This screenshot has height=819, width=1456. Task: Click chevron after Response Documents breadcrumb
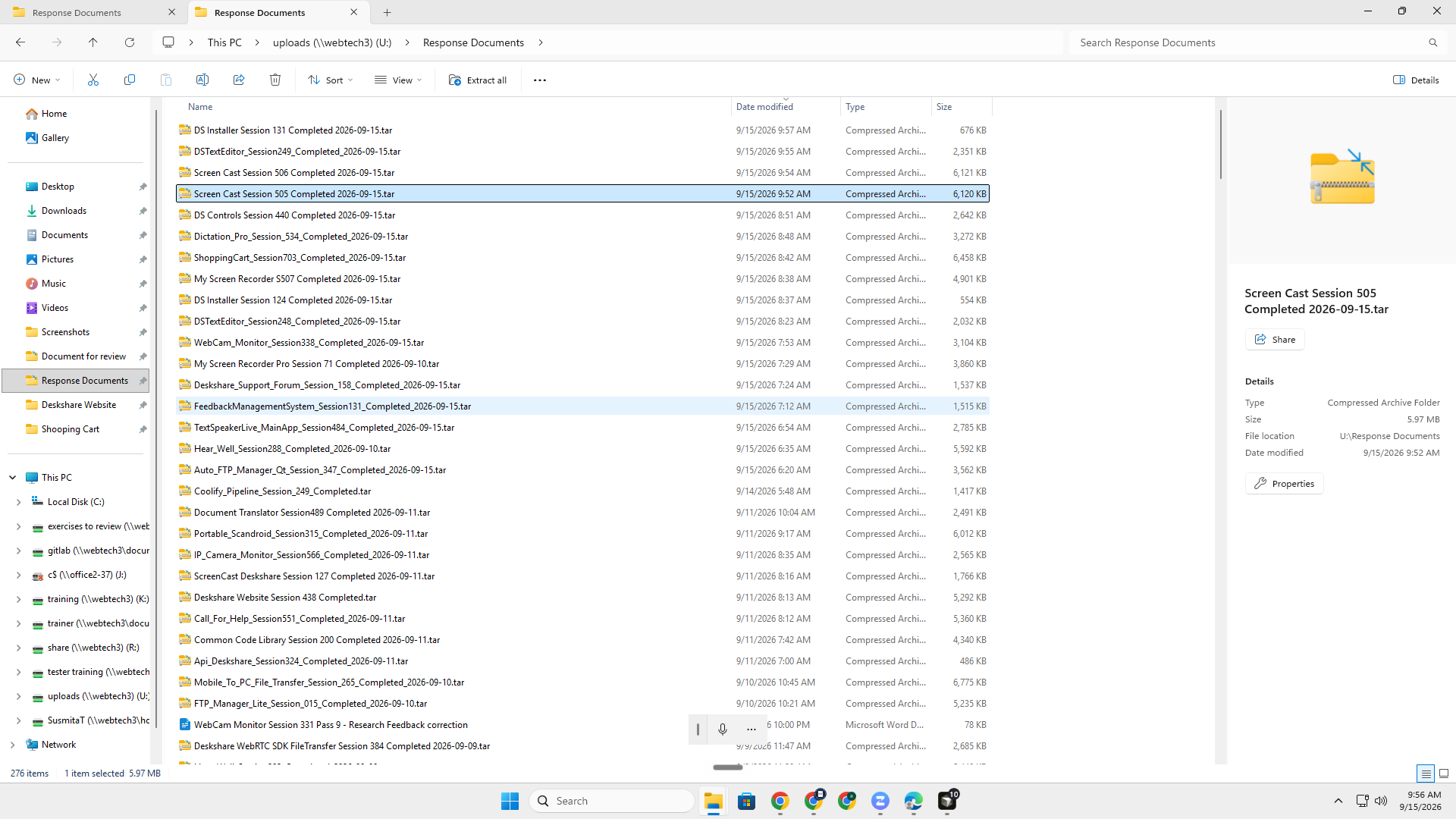pyautogui.click(x=541, y=42)
